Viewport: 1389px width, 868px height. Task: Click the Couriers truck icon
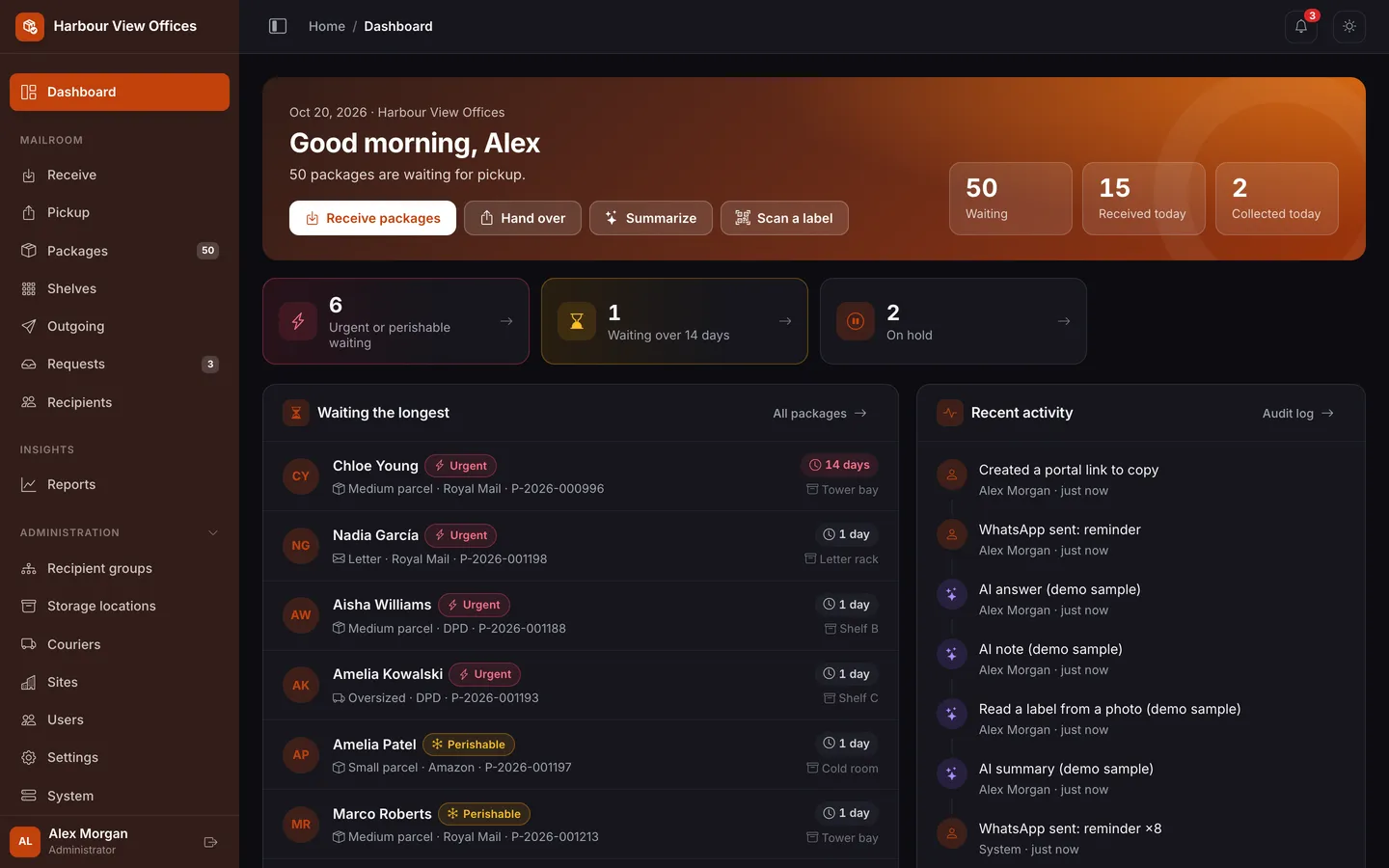click(29, 644)
